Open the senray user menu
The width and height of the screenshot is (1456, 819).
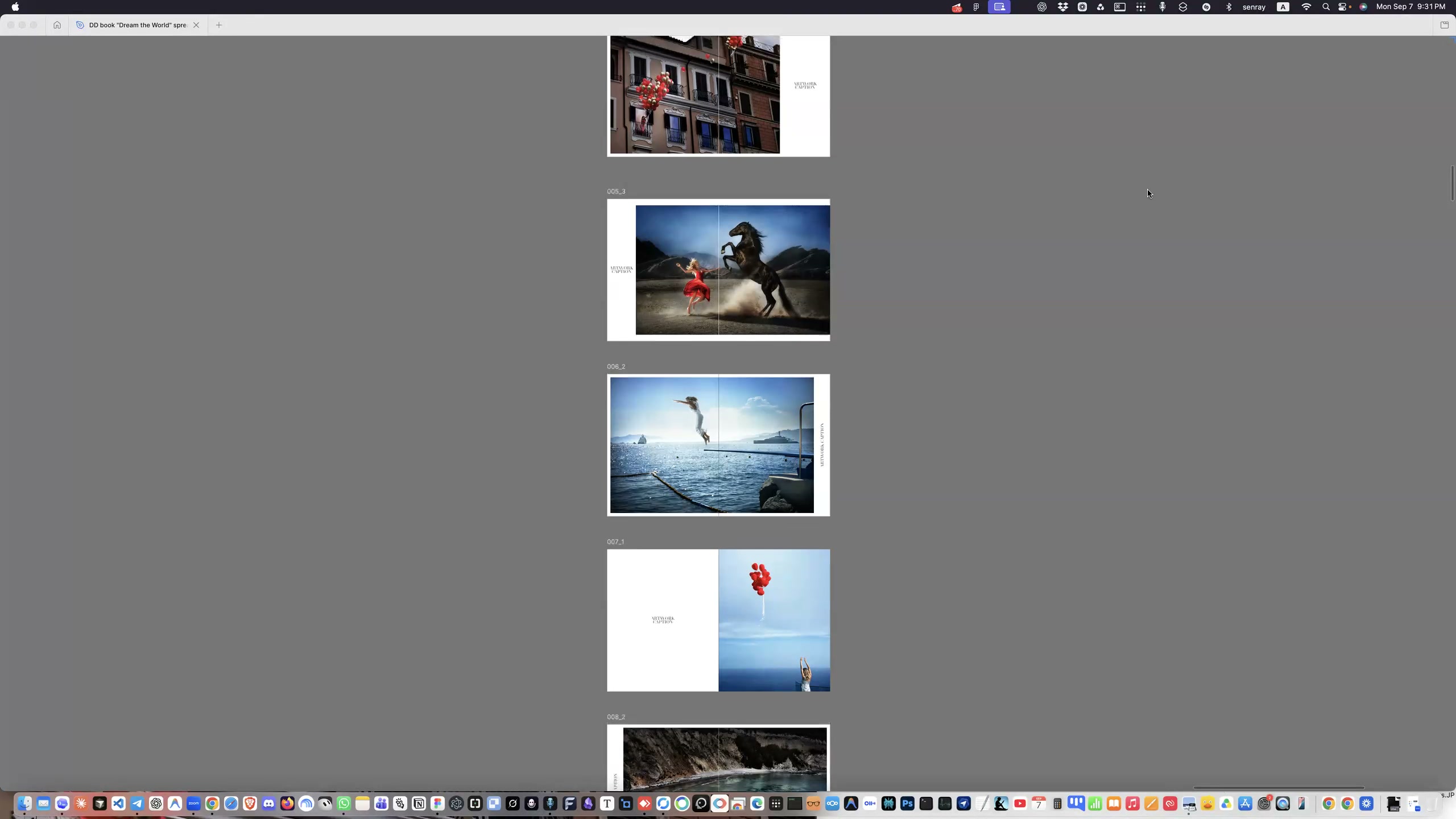click(1254, 7)
